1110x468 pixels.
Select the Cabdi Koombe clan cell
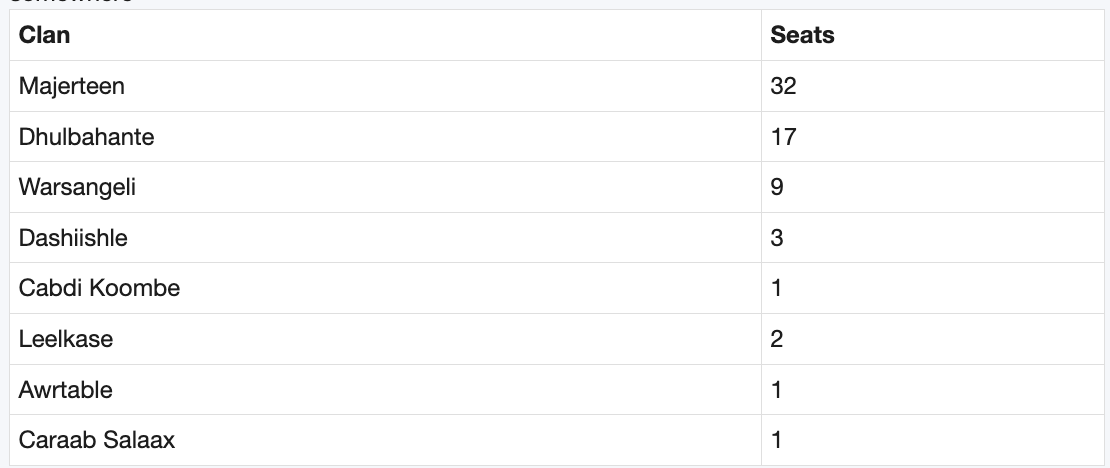pos(385,288)
